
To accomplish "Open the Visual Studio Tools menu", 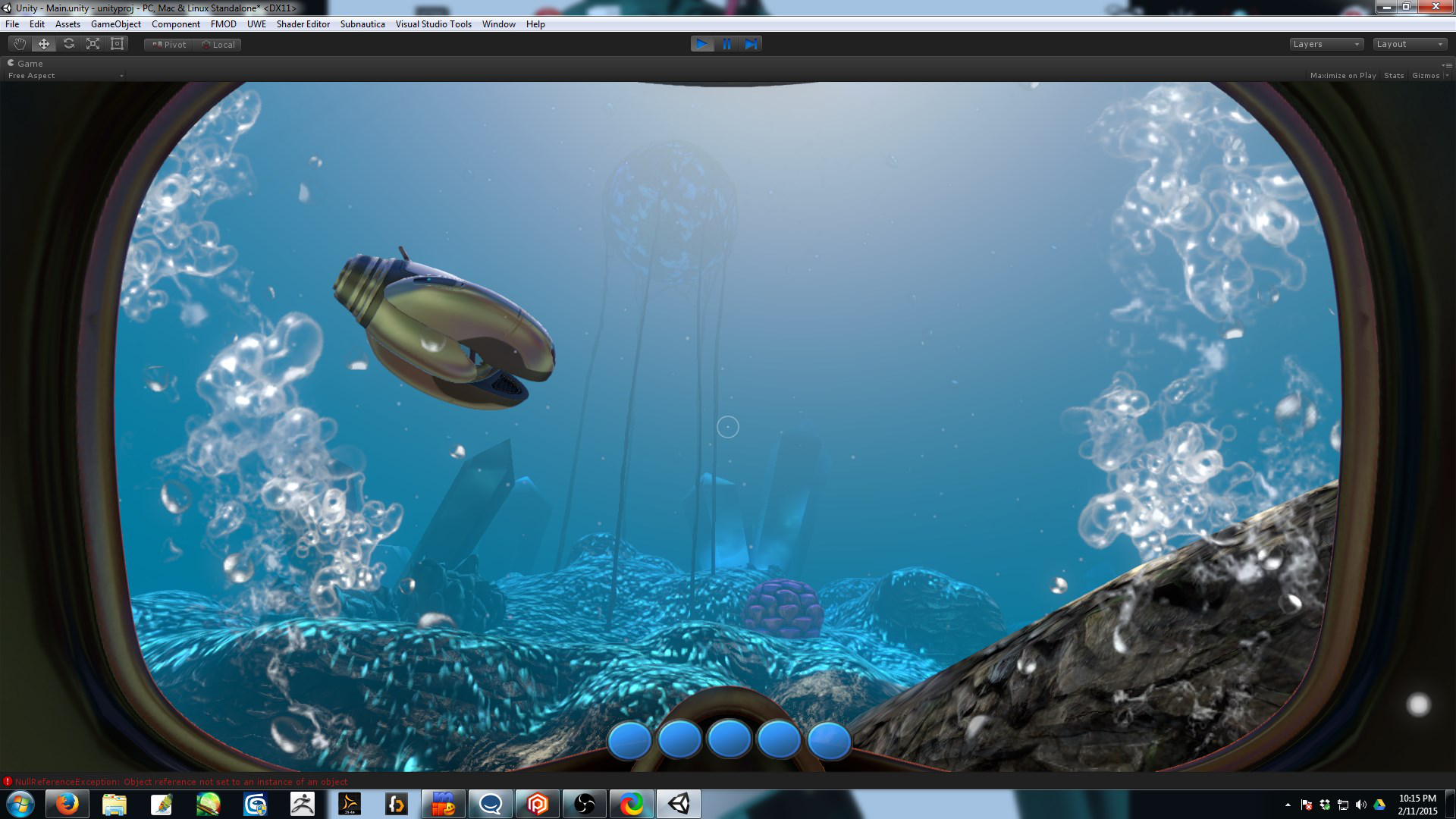I will tap(434, 24).
